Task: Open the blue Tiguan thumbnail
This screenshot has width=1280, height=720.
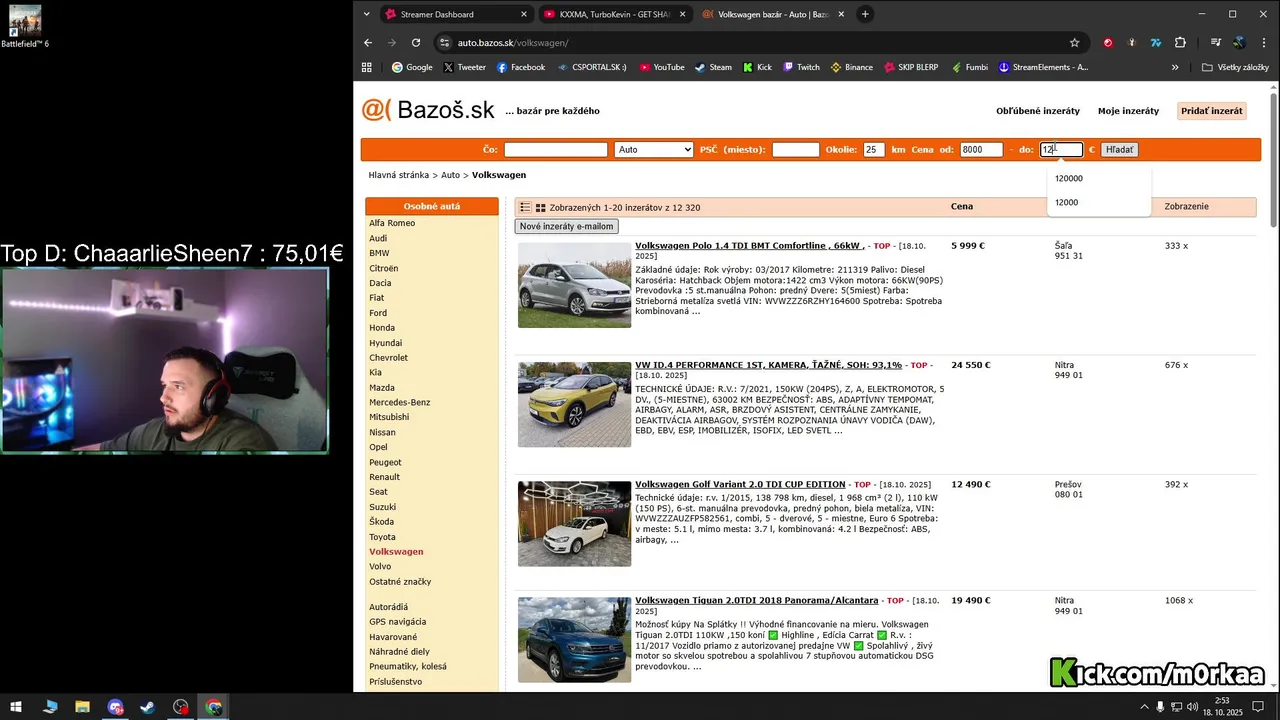Action: coord(574,640)
